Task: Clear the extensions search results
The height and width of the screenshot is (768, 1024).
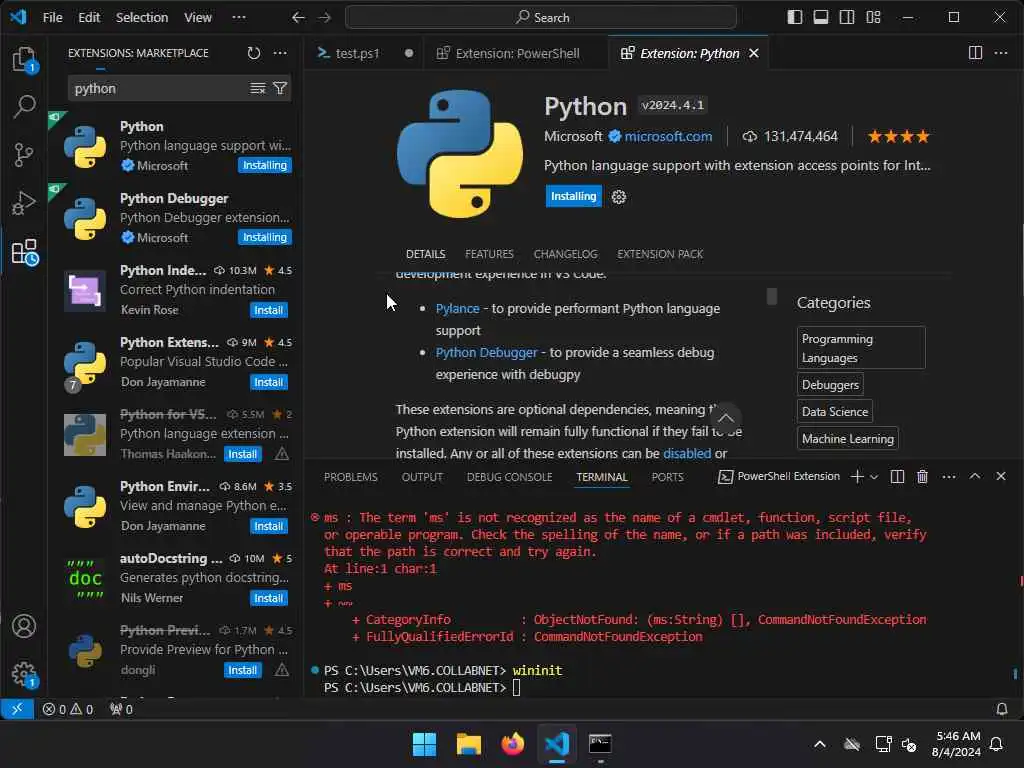Action: point(258,88)
